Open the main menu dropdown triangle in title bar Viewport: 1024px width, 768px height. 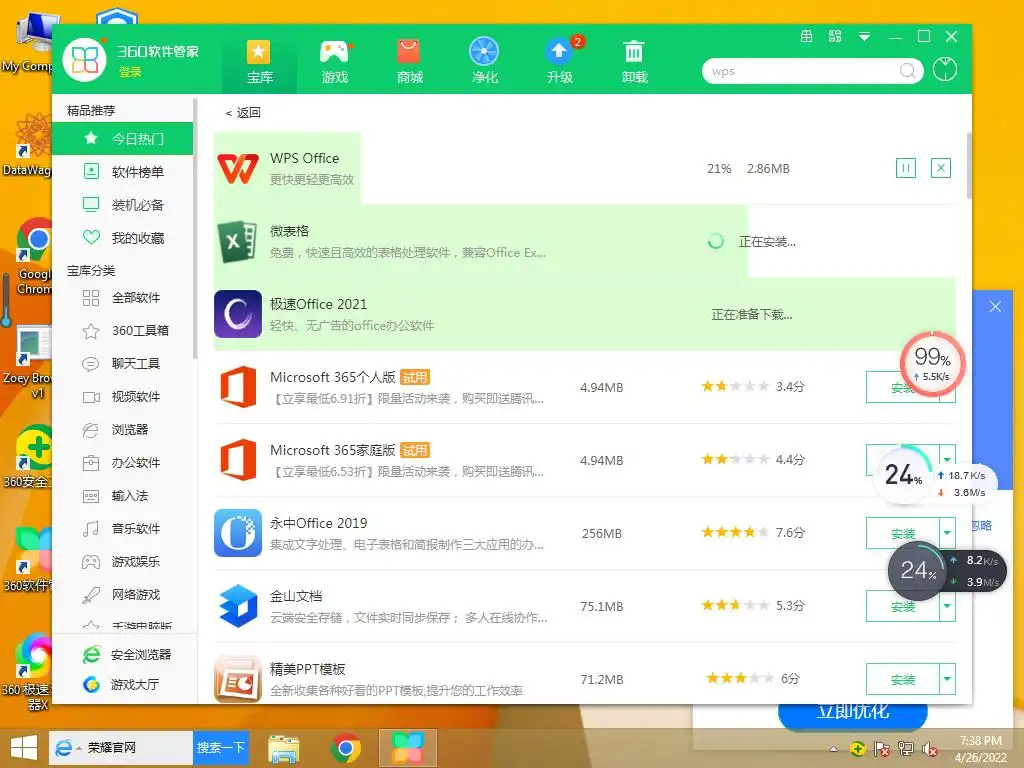(864, 37)
